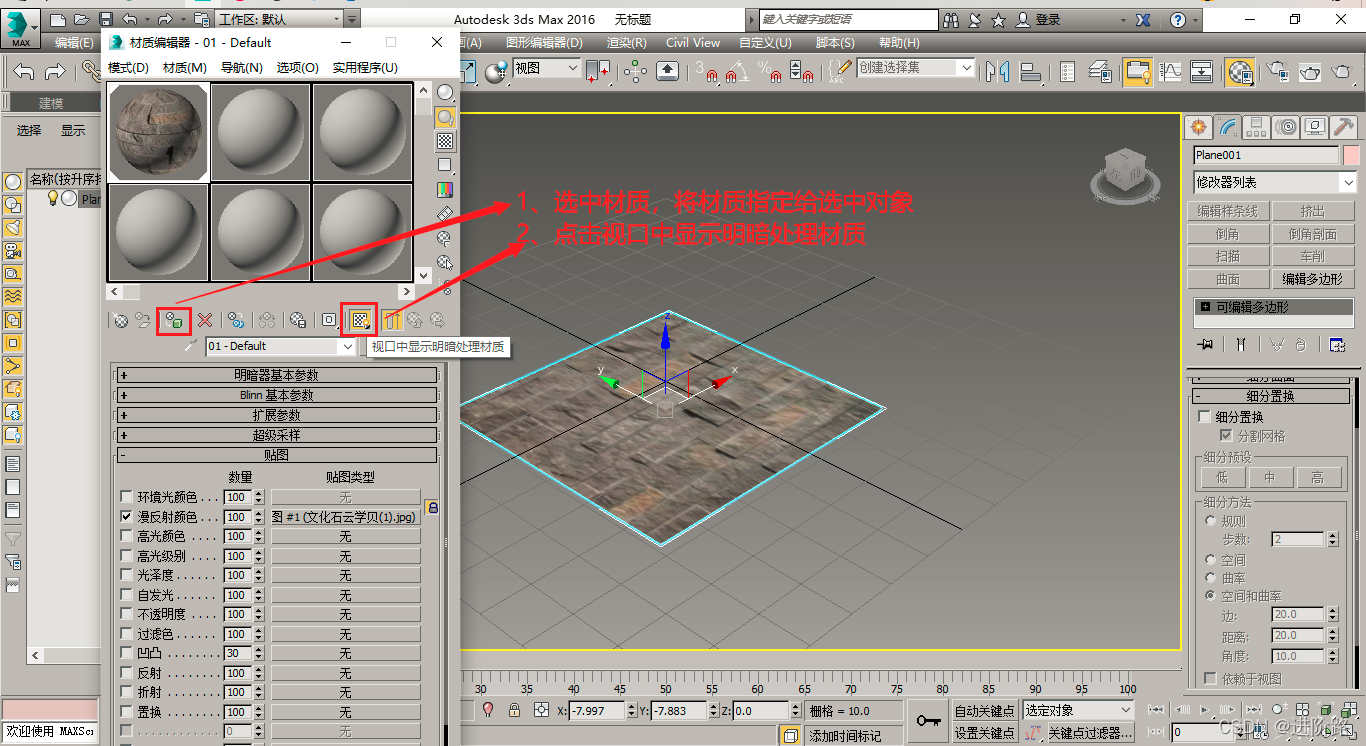Click Video Color Check icon
The height and width of the screenshot is (746, 1366).
click(x=445, y=189)
